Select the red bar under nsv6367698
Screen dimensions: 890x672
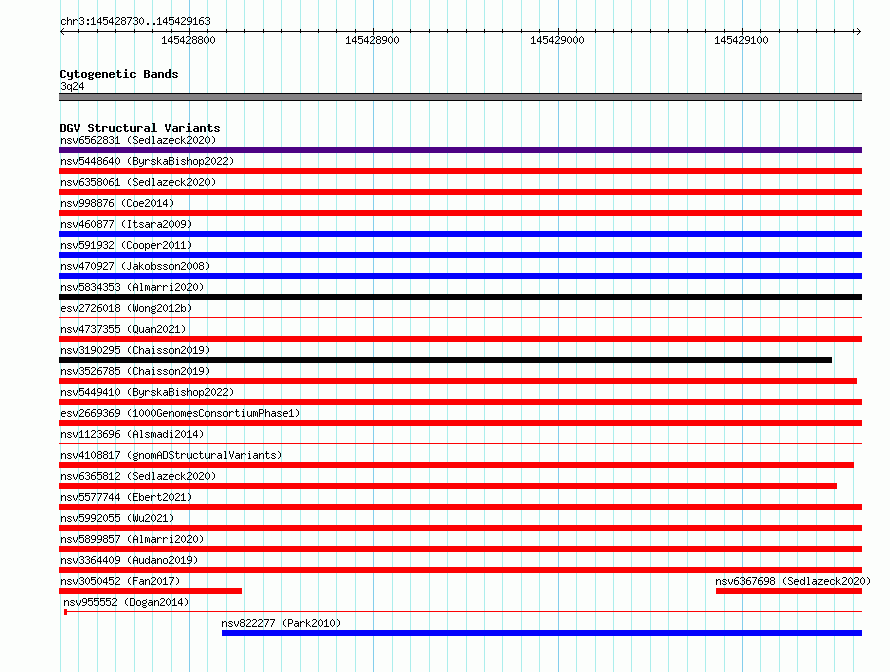[x=789, y=591]
